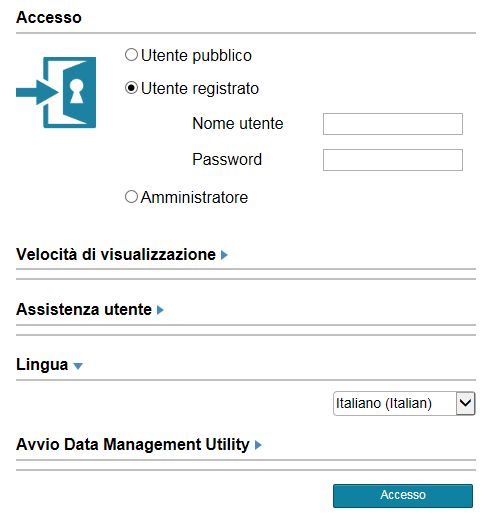This screenshot has height=515, width=500.
Task: Focus the Password input field
Action: coord(393,160)
